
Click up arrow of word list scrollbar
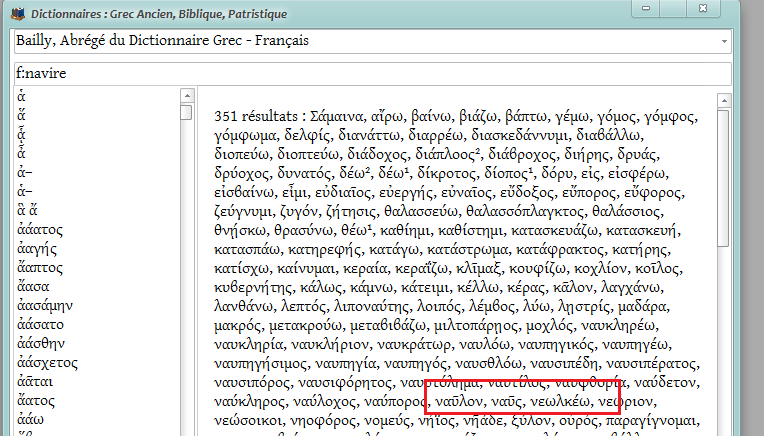click(187, 95)
